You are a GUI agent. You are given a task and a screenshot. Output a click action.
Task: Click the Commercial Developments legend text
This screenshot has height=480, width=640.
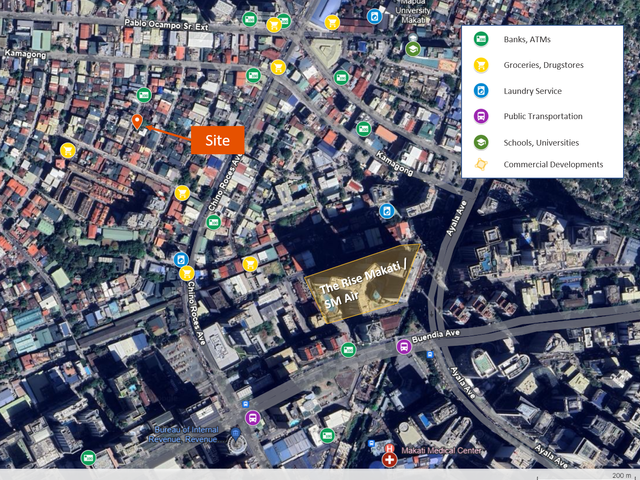click(x=553, y=164)
